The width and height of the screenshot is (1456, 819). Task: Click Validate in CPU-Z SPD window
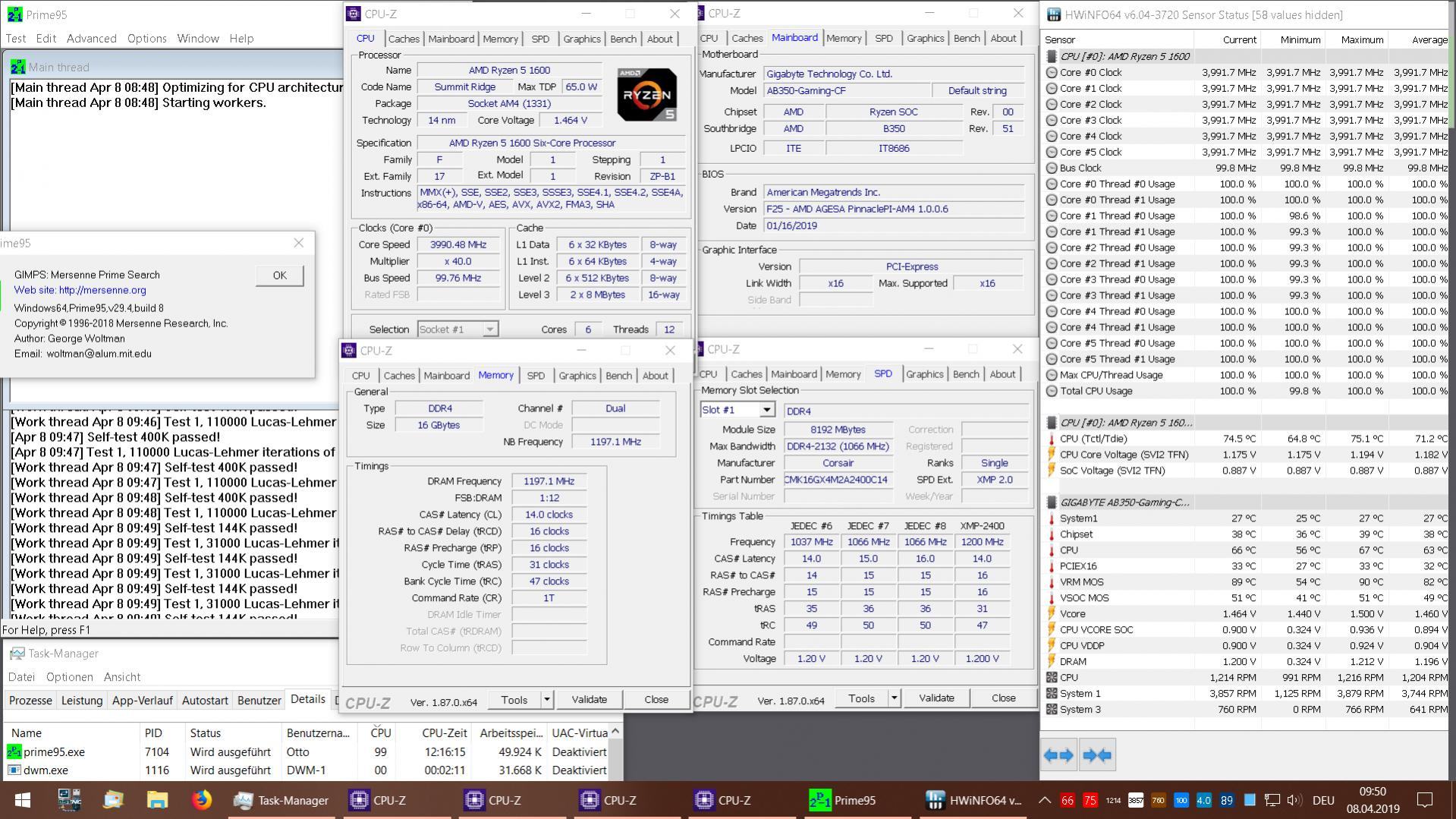tap(936, 698)
